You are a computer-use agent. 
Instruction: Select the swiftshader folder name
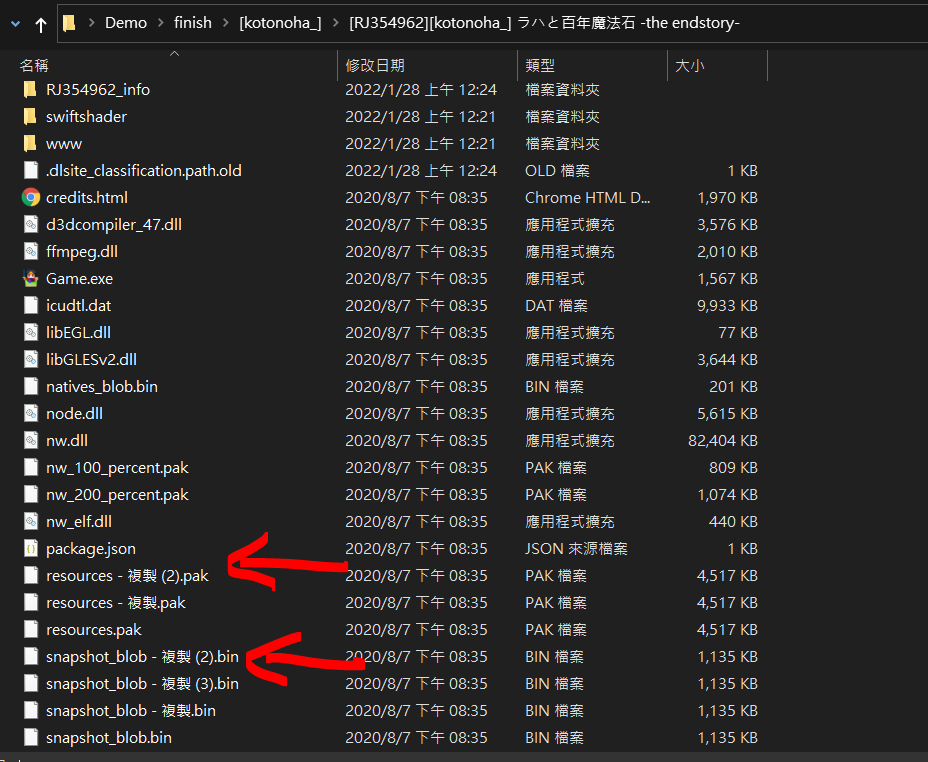pos(86,117)
